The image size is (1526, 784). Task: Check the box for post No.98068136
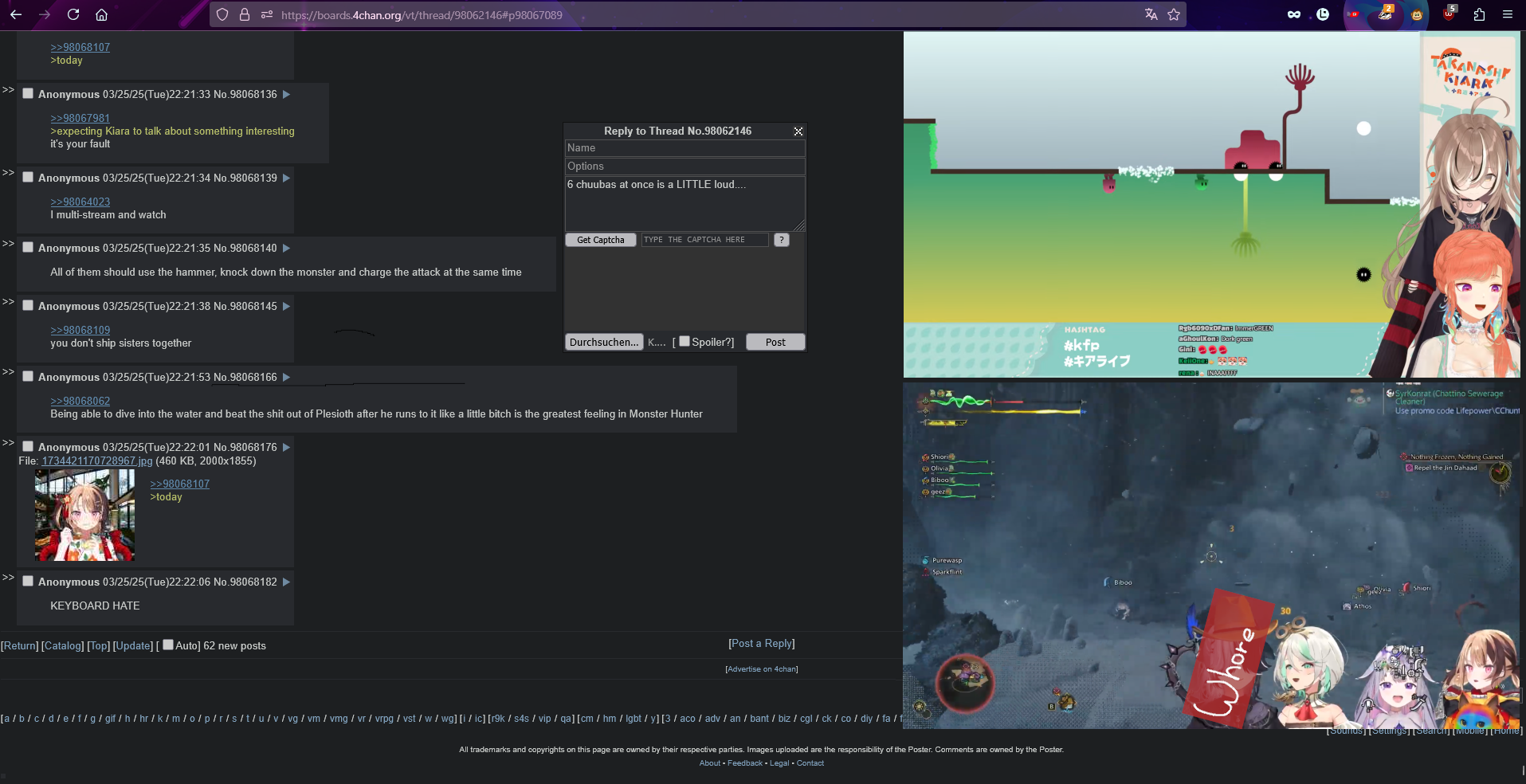pos(28,94)
